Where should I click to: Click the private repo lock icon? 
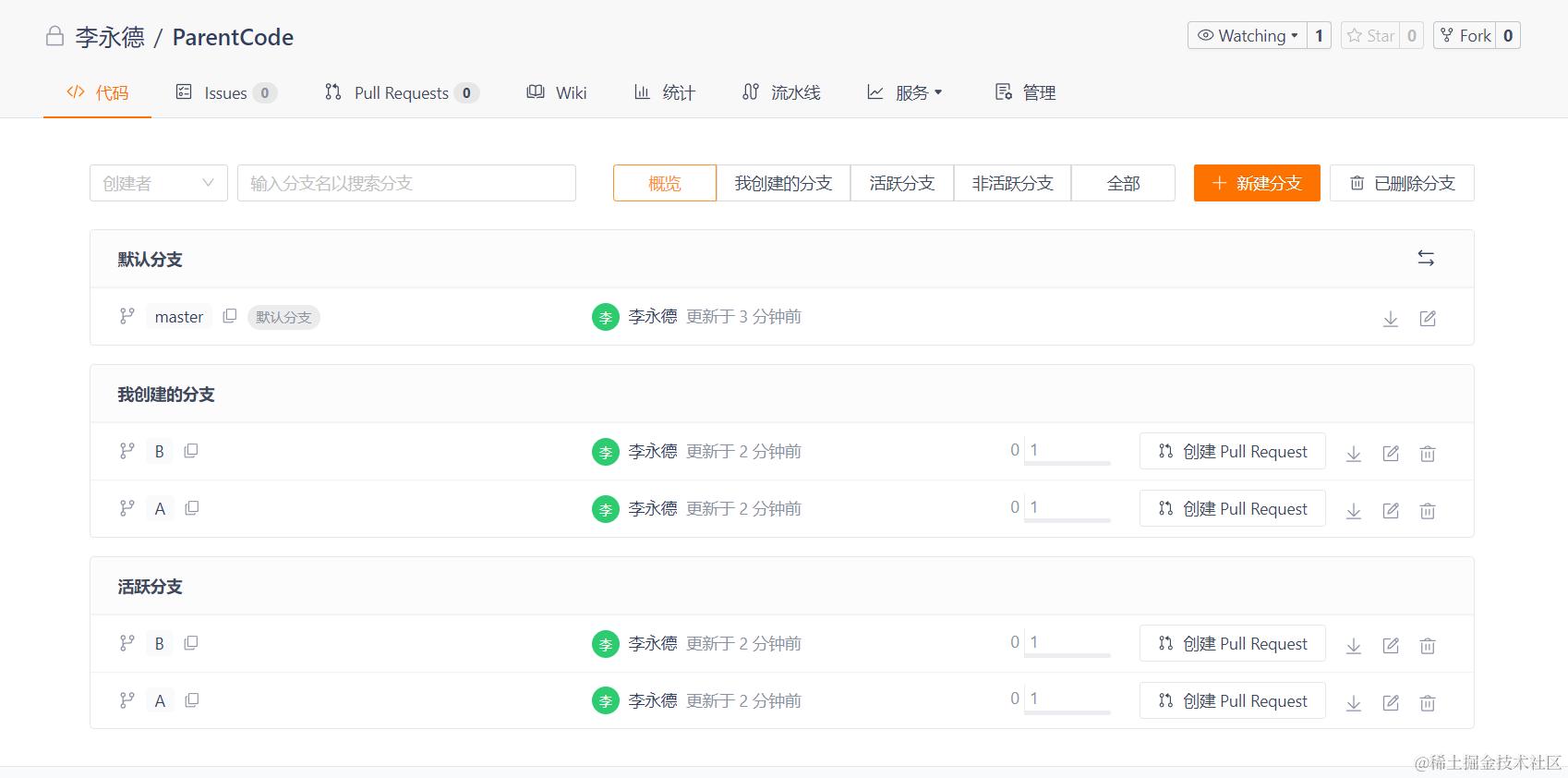coord(55,36)
